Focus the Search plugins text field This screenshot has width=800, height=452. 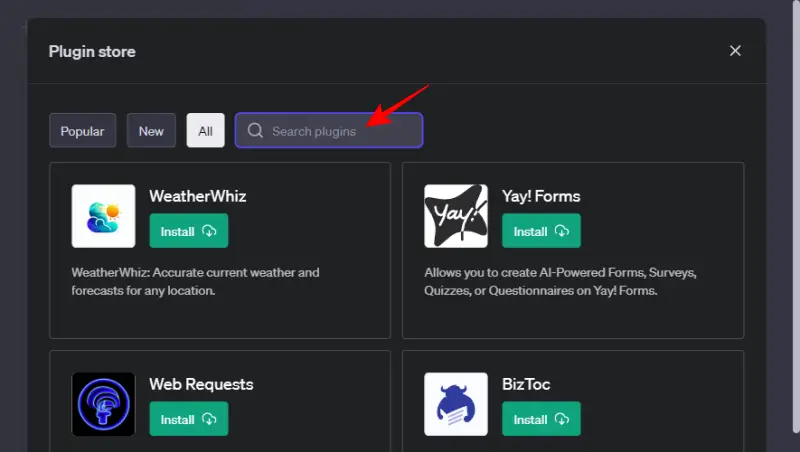click(340, 131)
